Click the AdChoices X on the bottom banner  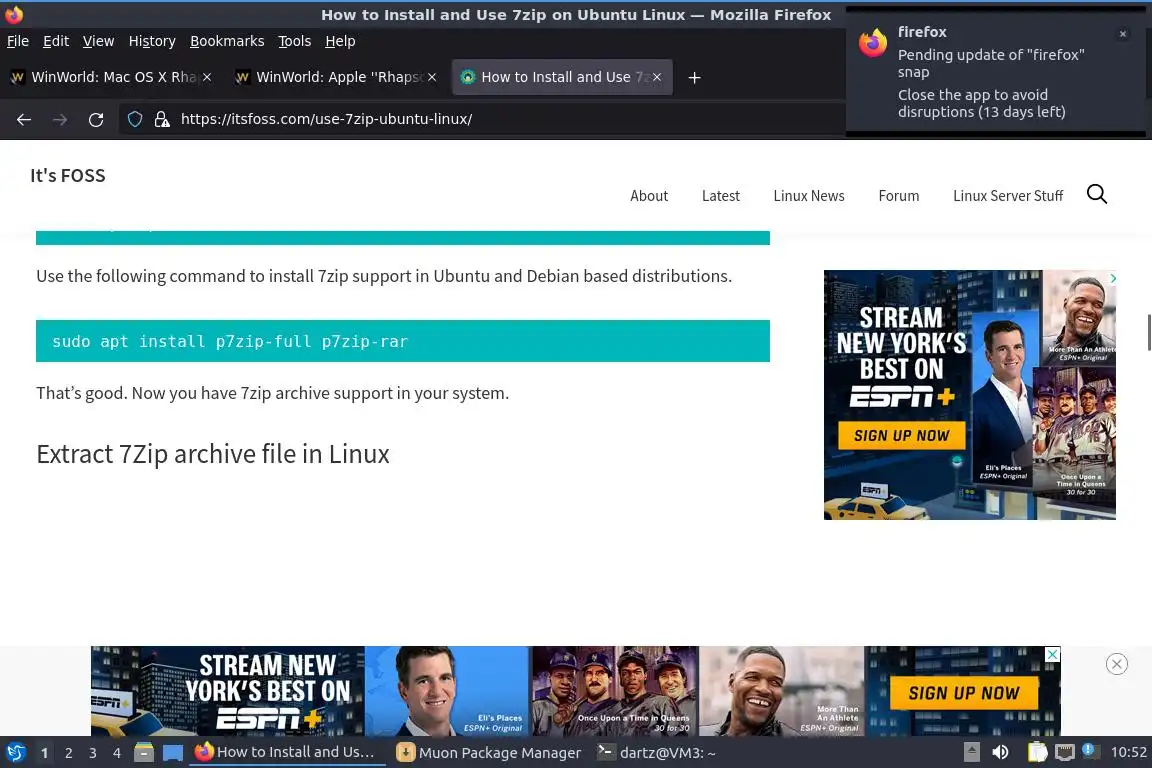[x=1053, y=654]
